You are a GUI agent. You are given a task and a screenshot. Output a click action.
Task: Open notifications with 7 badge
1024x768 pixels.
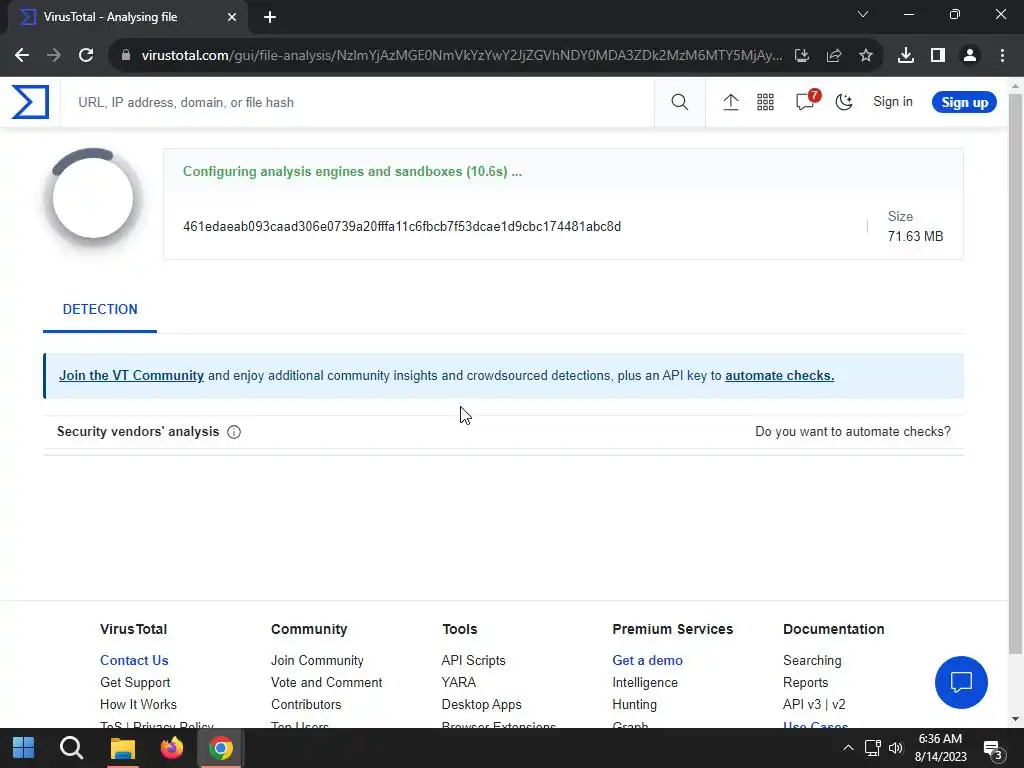[x=807, y=101]
